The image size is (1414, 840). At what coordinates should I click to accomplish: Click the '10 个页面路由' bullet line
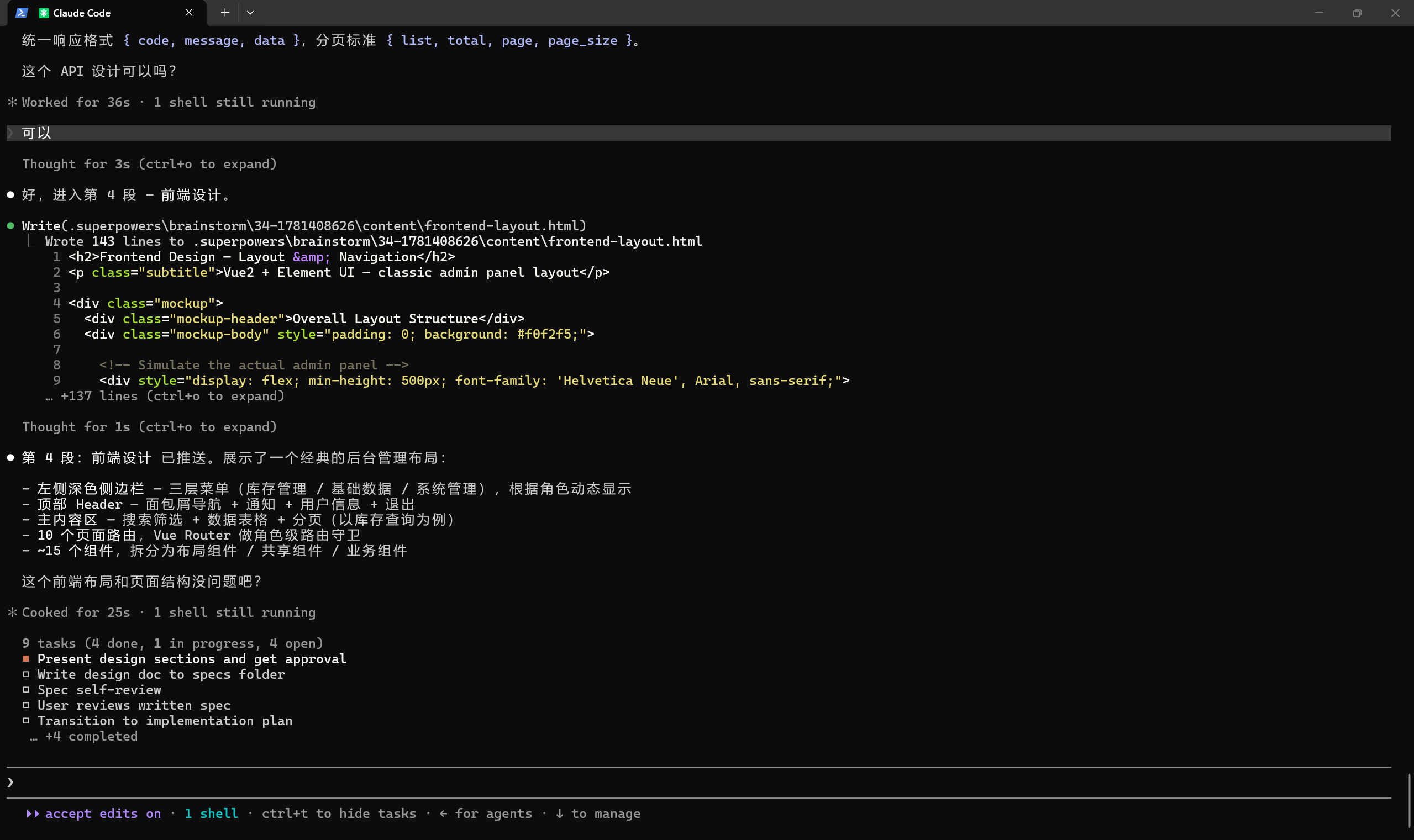click(x=191, y=535)
